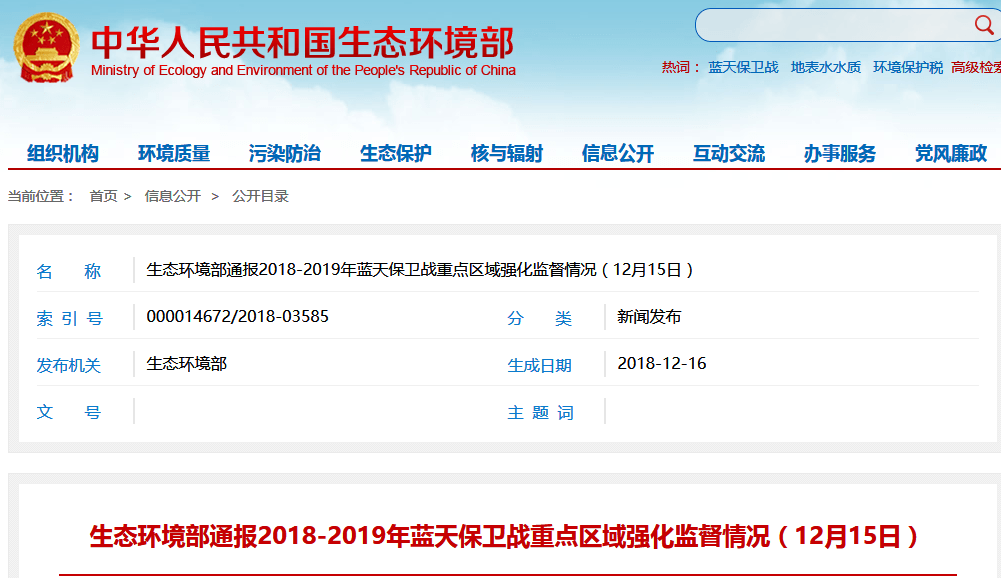Click the 信息公开 breadcrumb link

coord(172,196)
